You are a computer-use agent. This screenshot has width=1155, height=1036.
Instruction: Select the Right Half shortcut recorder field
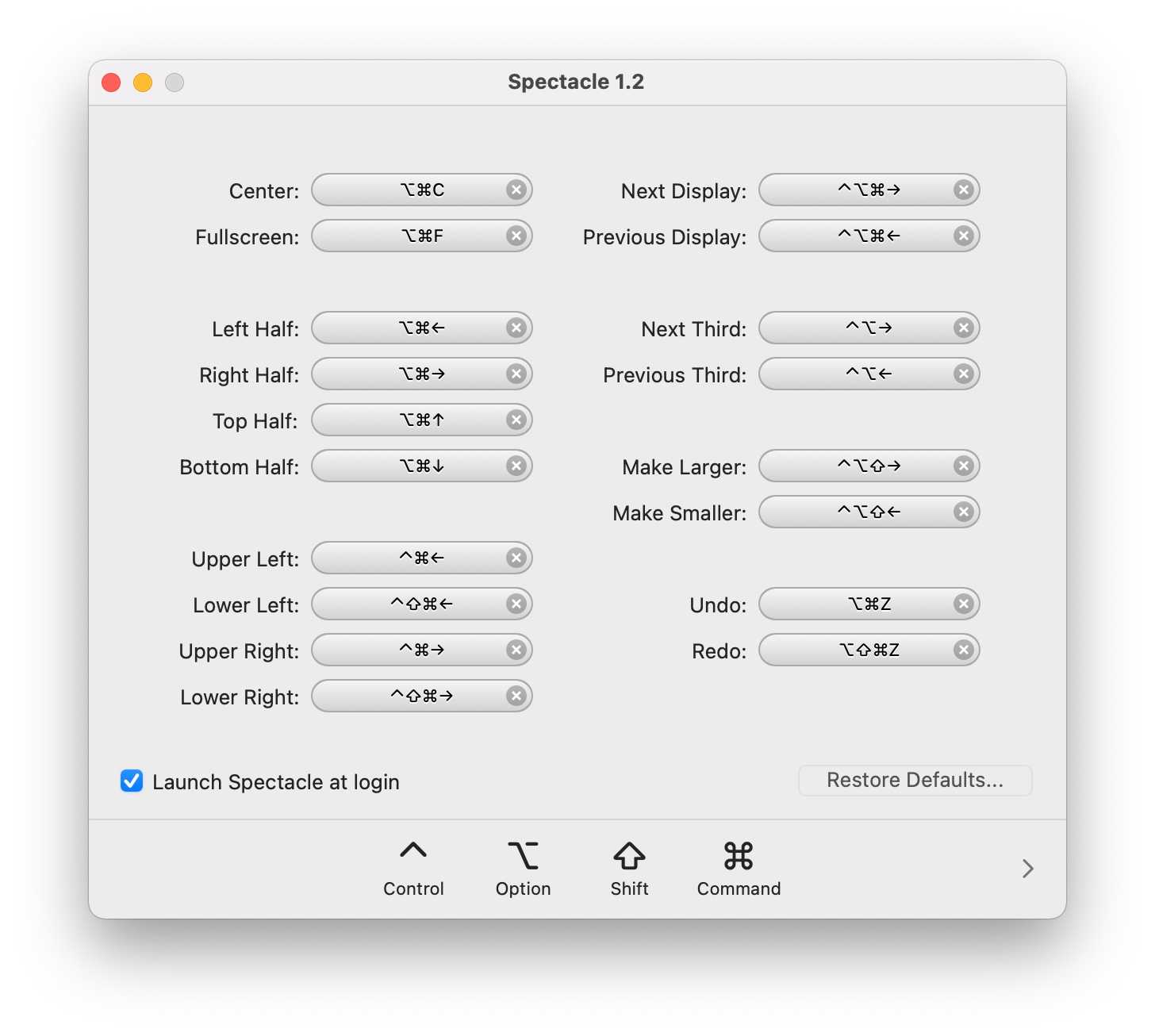click(x=421, y=374)
